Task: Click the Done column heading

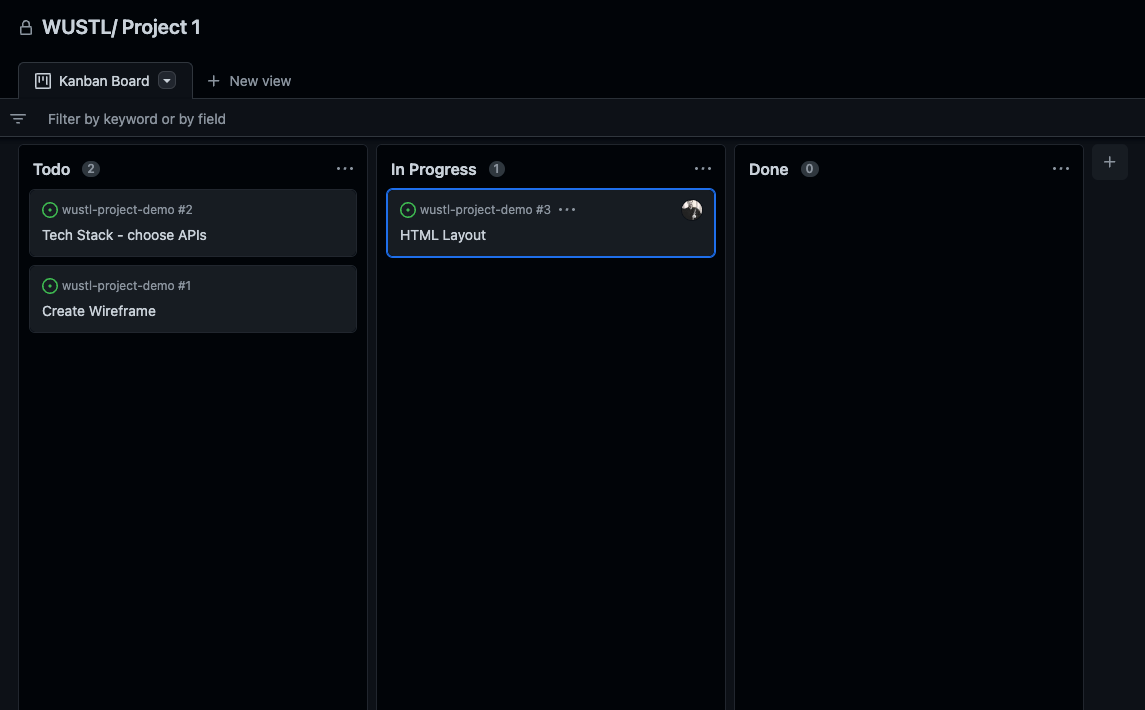Action: click(768, 169)
